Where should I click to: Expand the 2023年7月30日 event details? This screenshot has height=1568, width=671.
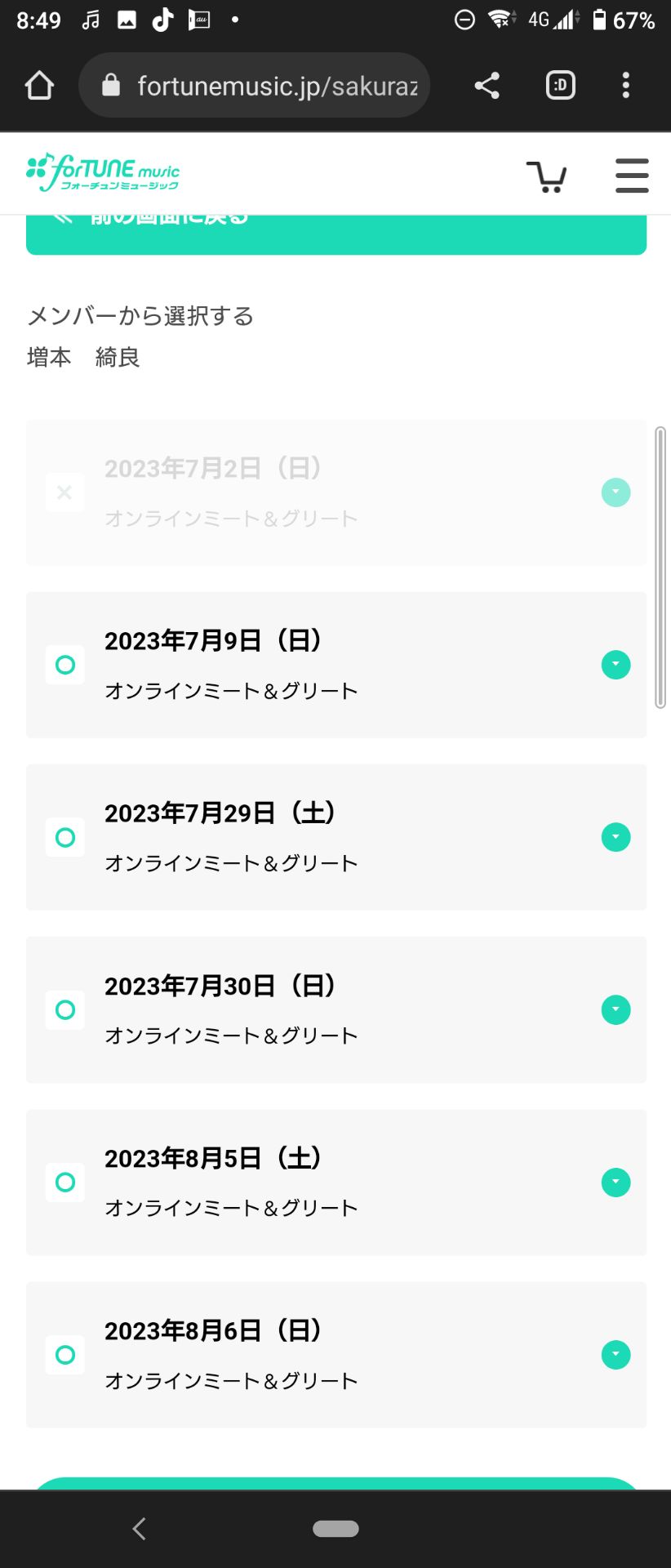point(615,1009)
